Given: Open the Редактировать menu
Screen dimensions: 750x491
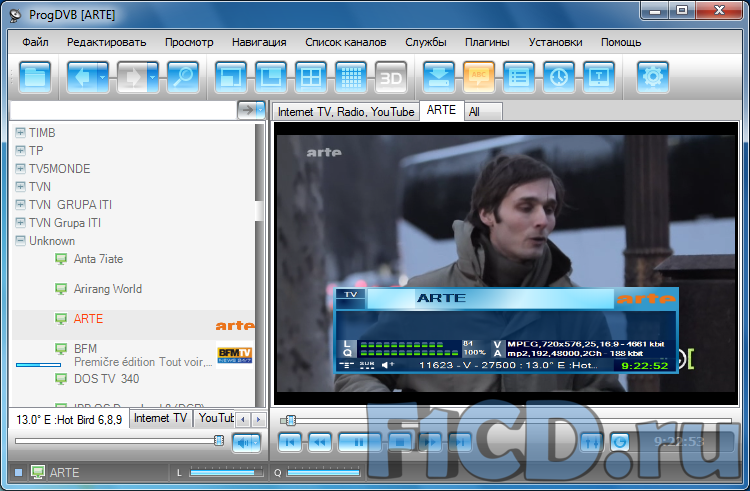Looking at the screenshot, I should click(x=106, y=42).
